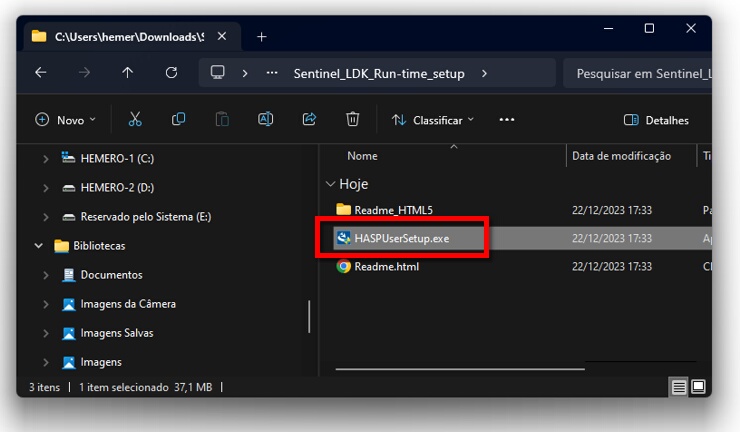The width and height of the screenshot is (740, 432).
Task: Click the Copy icon in toolbar
Action: 178,119
